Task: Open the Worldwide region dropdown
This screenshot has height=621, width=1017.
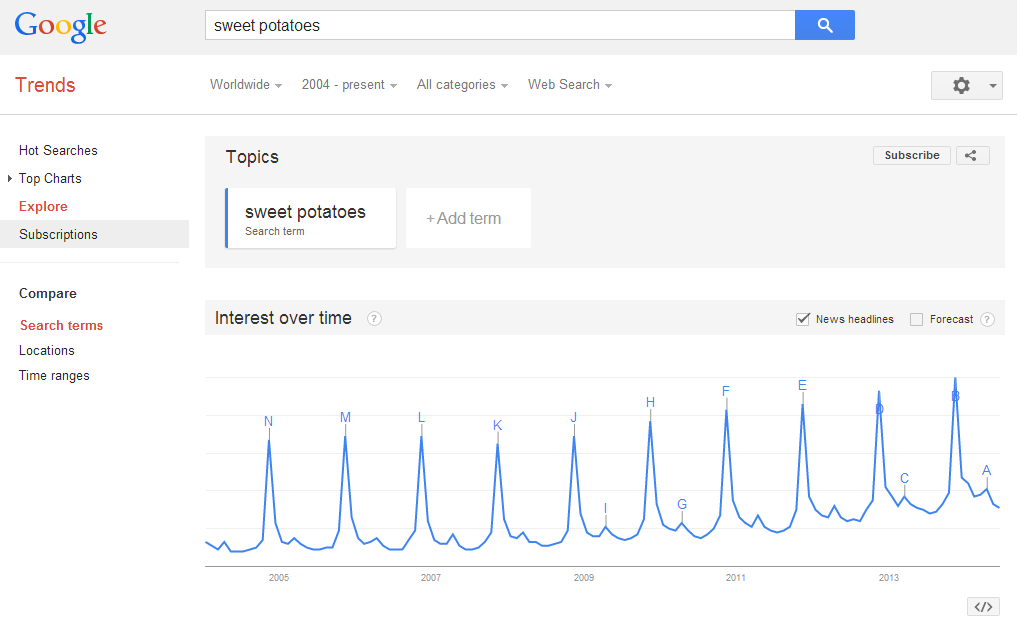Action: (245, 85)
